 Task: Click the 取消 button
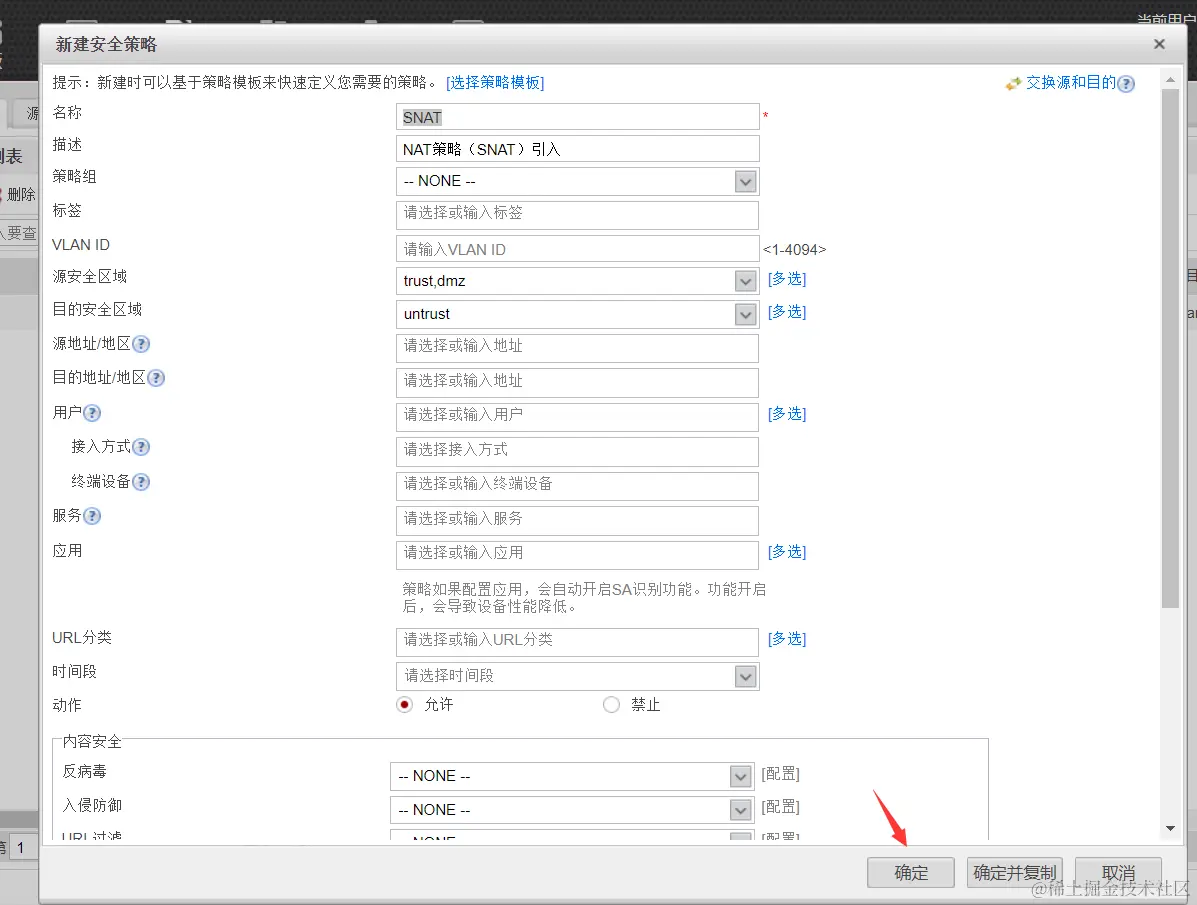1118,873
